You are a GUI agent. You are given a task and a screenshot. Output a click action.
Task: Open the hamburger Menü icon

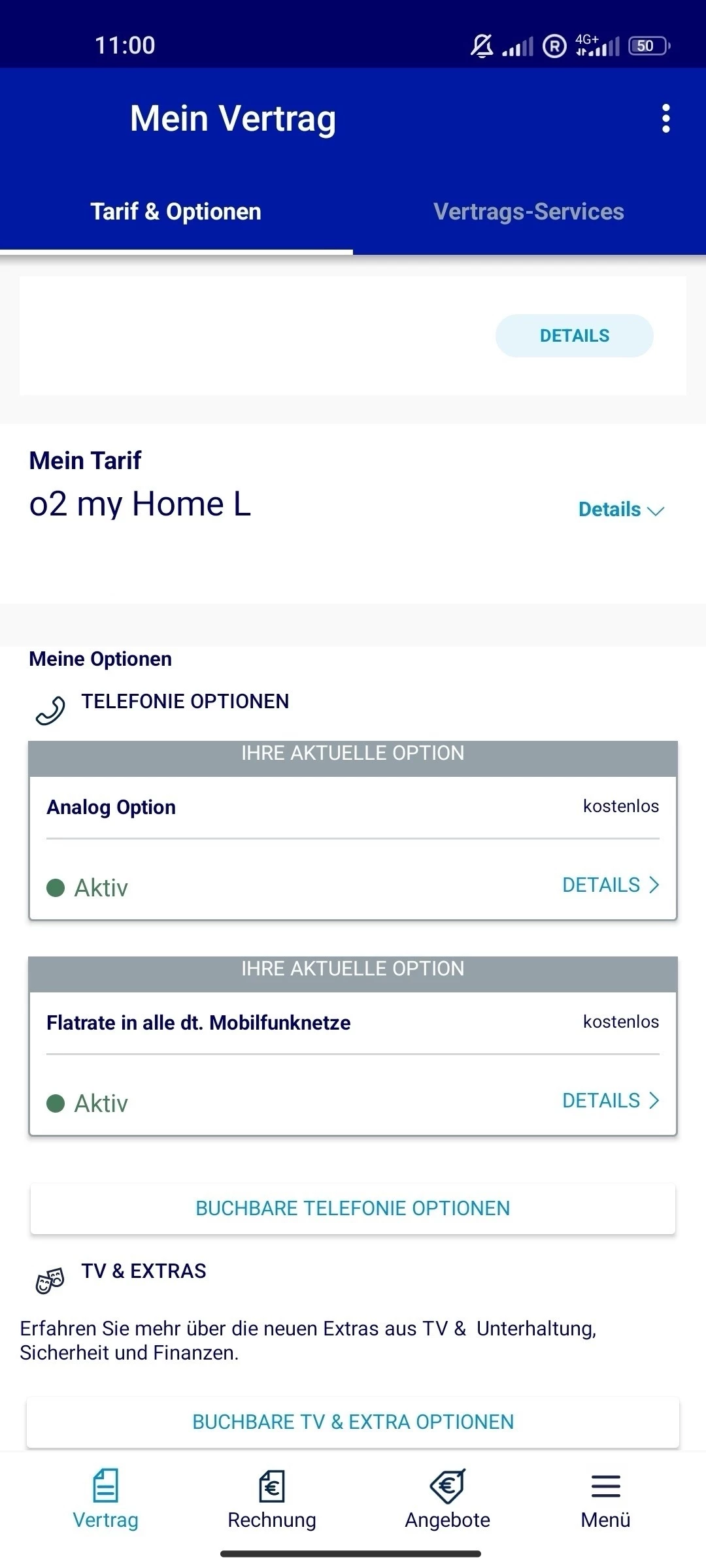coord(605,1486)
